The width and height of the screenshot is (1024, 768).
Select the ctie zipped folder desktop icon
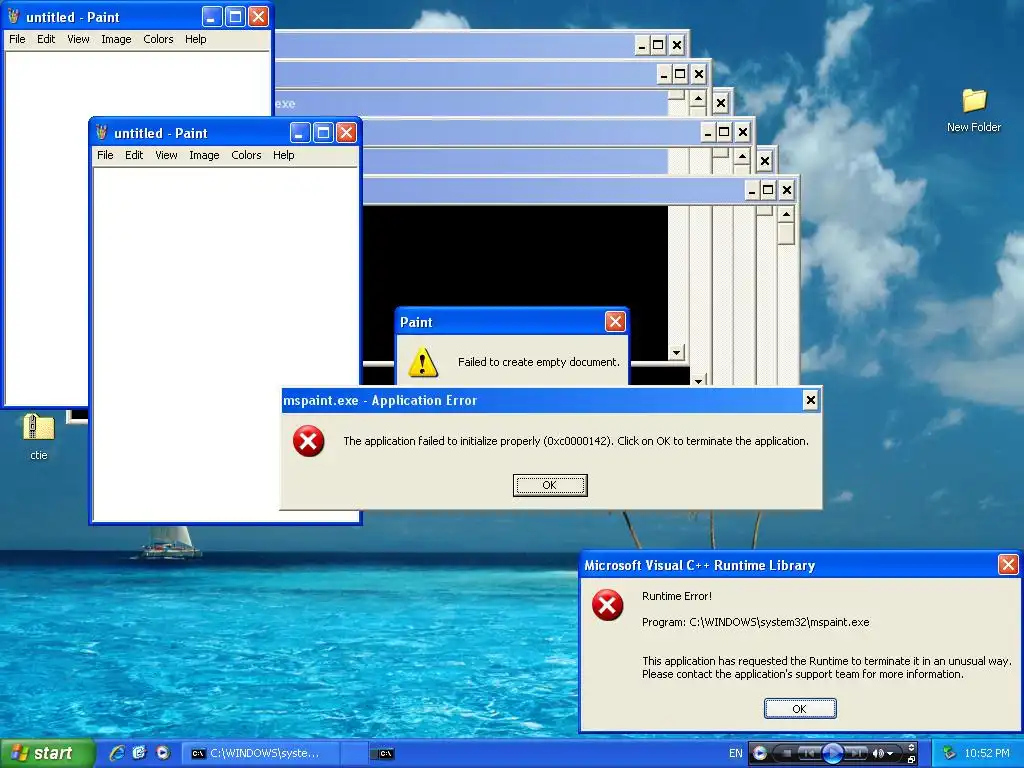(39, 436)
